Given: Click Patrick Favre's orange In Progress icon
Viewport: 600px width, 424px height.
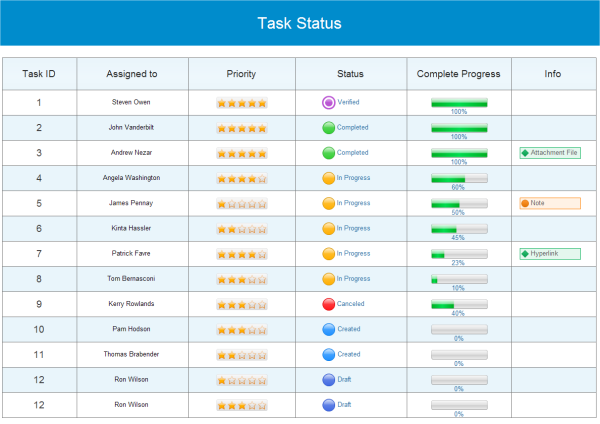Looking at the screenshot, I should 328,254.
